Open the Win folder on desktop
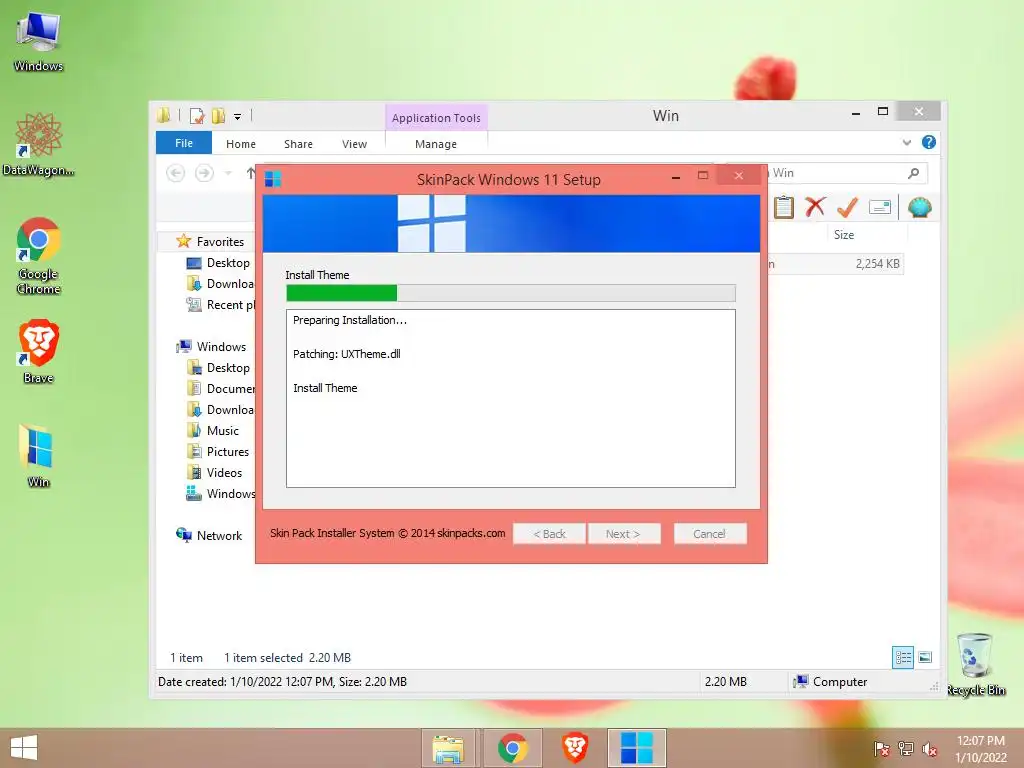The image size is (1024, 768). point(38,455)
